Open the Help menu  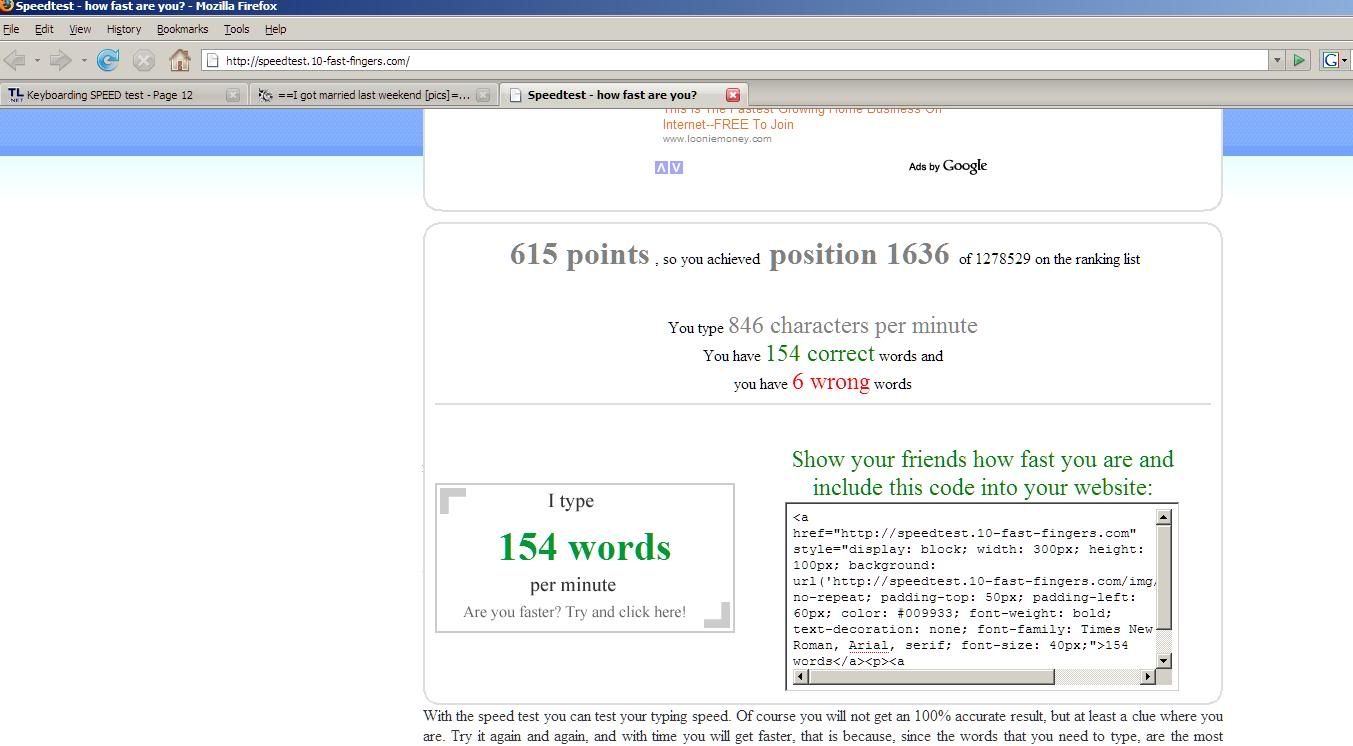click(275, 29)
